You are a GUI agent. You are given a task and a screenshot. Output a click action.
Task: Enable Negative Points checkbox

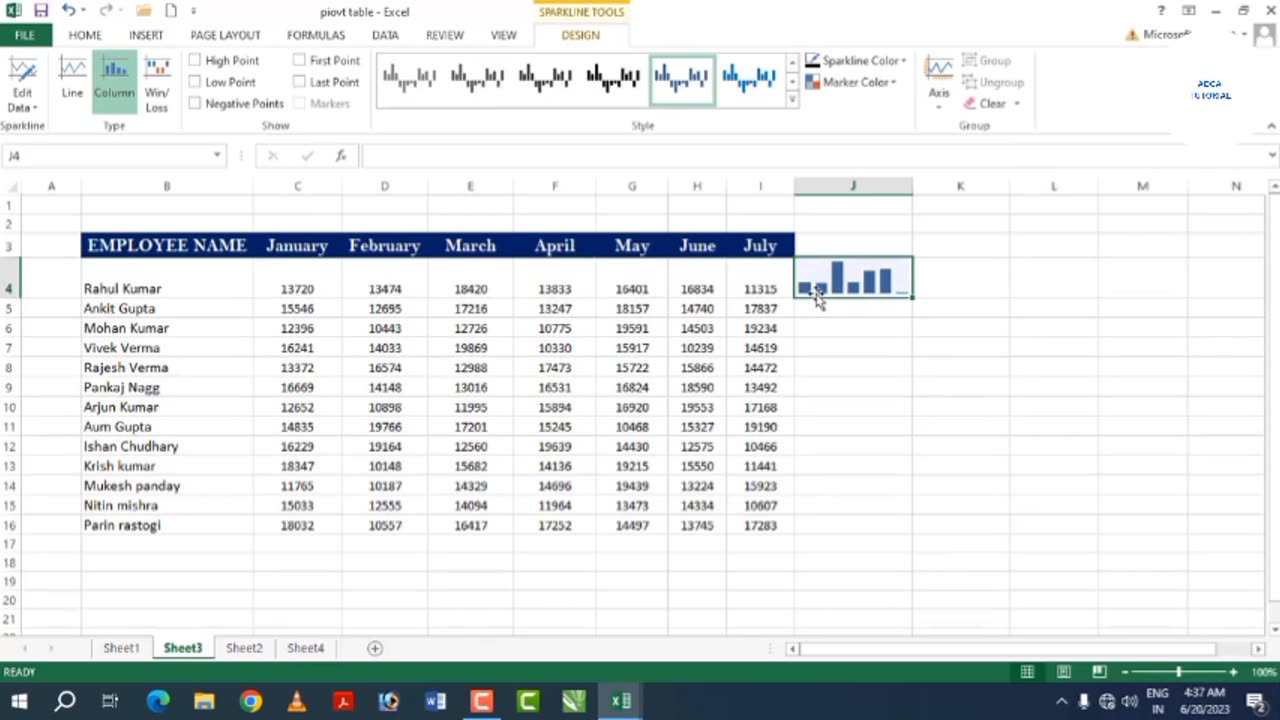(x=195, y=104)
